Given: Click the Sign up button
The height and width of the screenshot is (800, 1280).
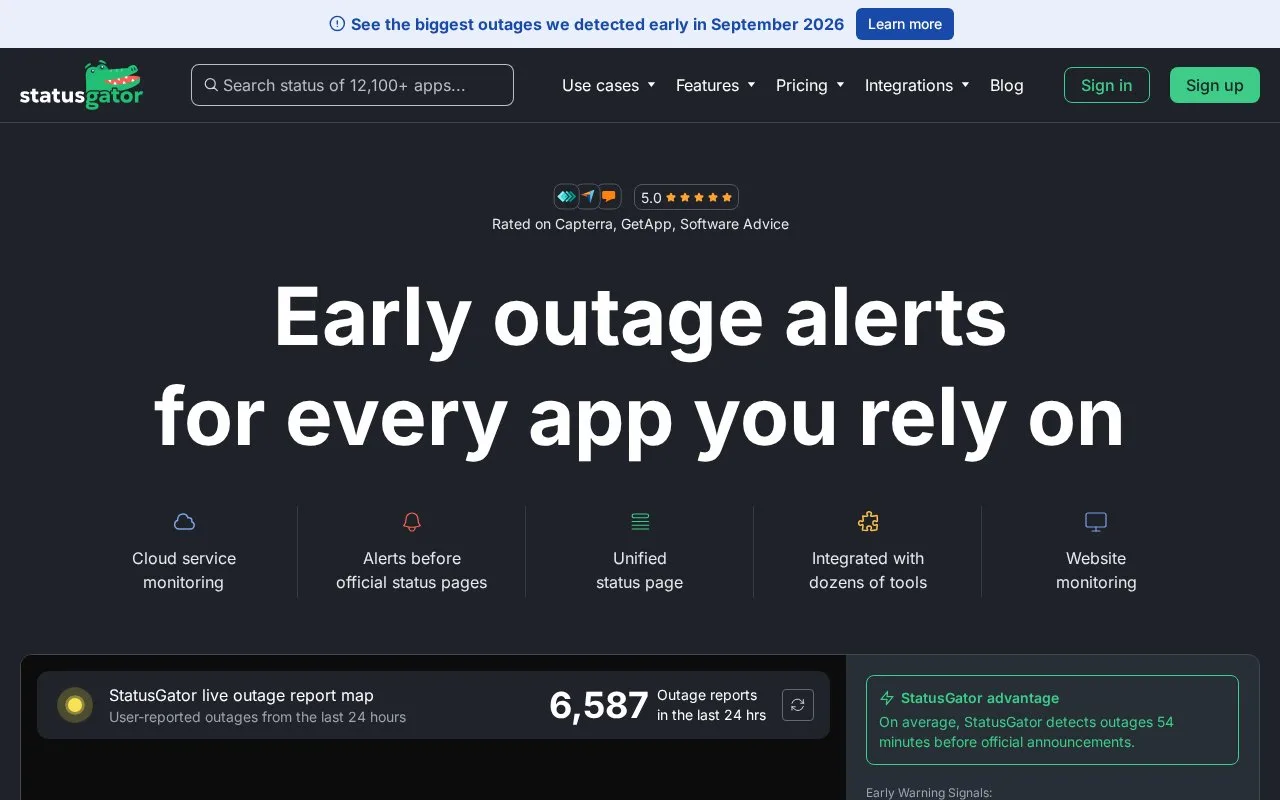Looking at the screenshot, I should tap(1215, 85).
